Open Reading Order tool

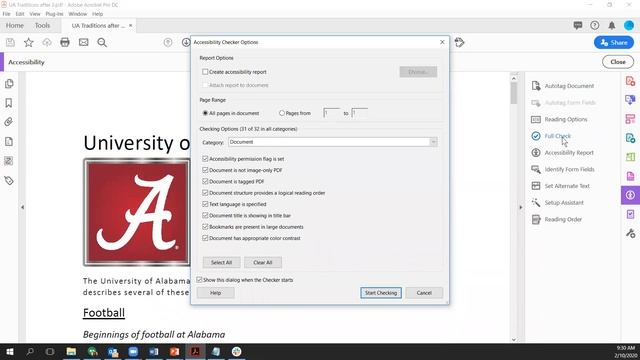[x=557, y=219]
